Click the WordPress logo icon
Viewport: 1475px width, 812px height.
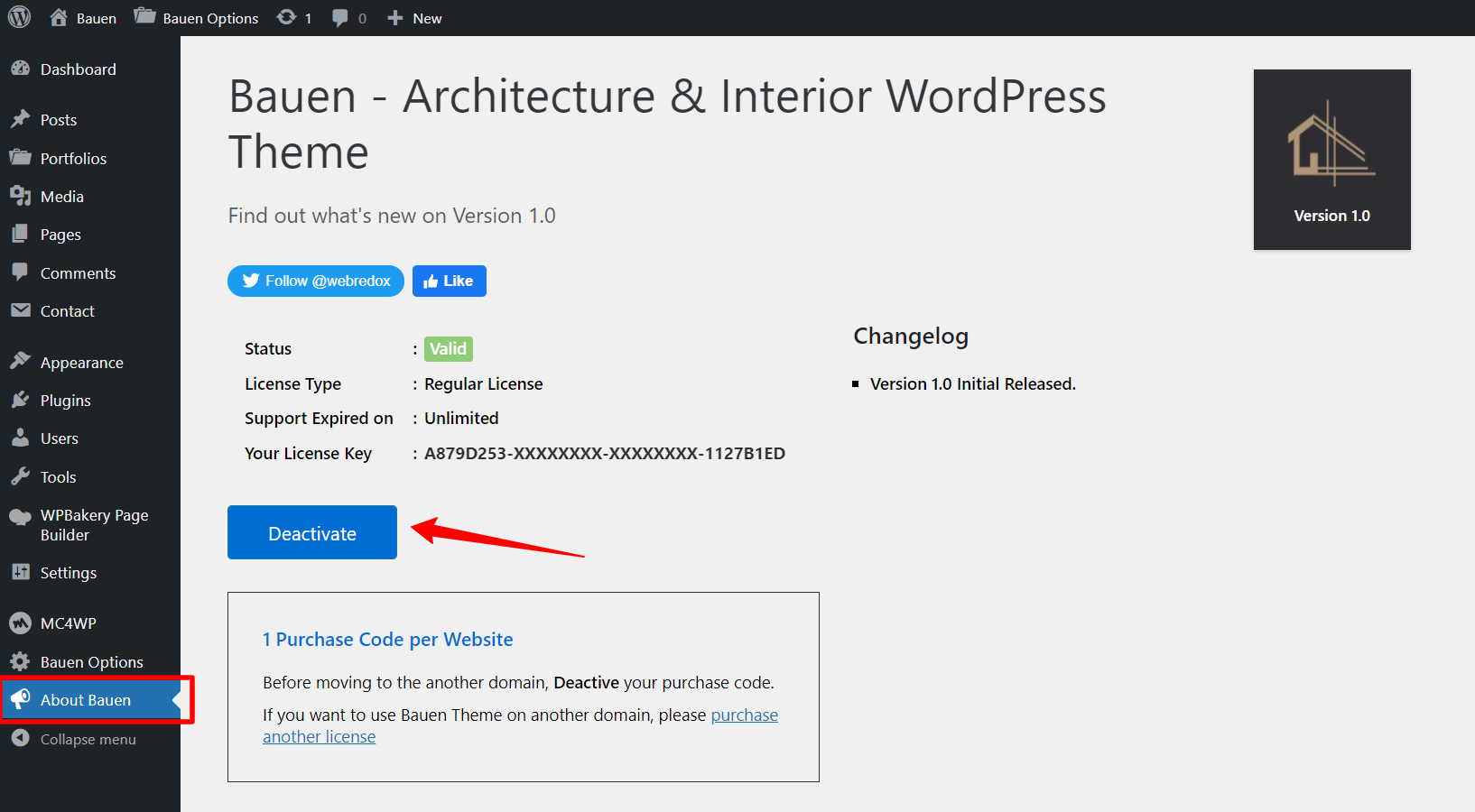pos(19,17)
